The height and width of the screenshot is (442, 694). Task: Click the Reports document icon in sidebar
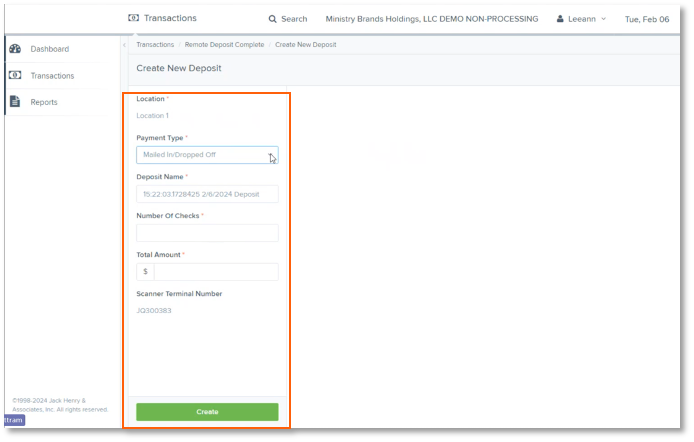(x=15, y=102)
